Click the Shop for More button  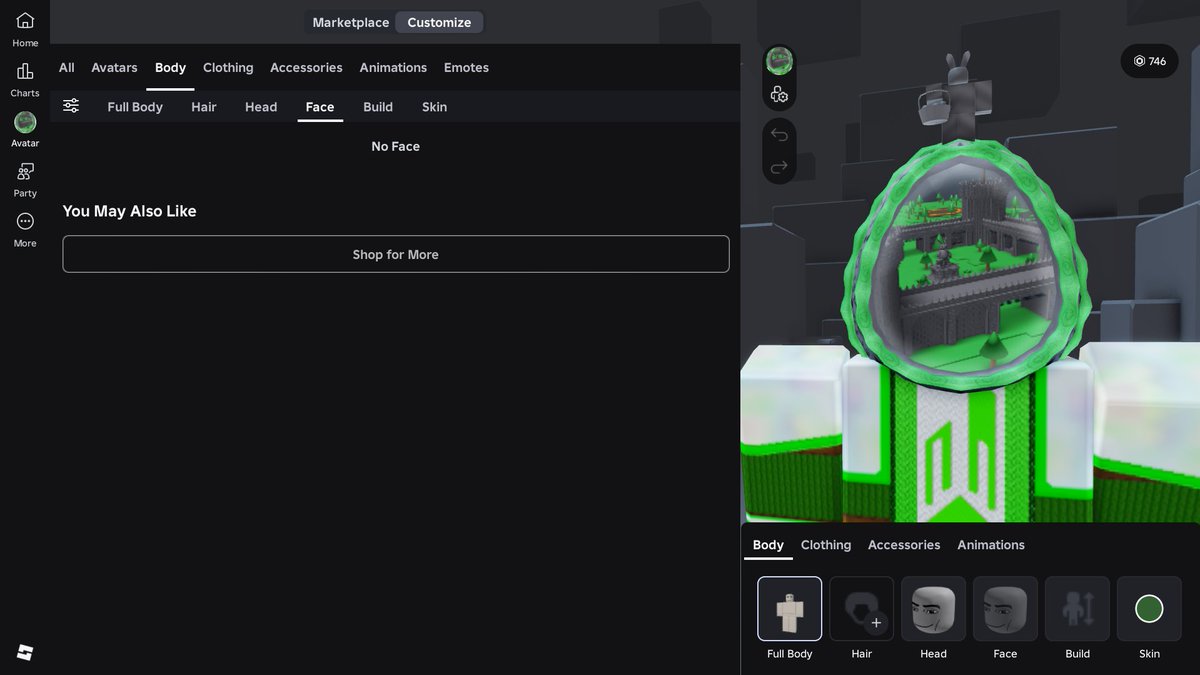coord(396,254)
